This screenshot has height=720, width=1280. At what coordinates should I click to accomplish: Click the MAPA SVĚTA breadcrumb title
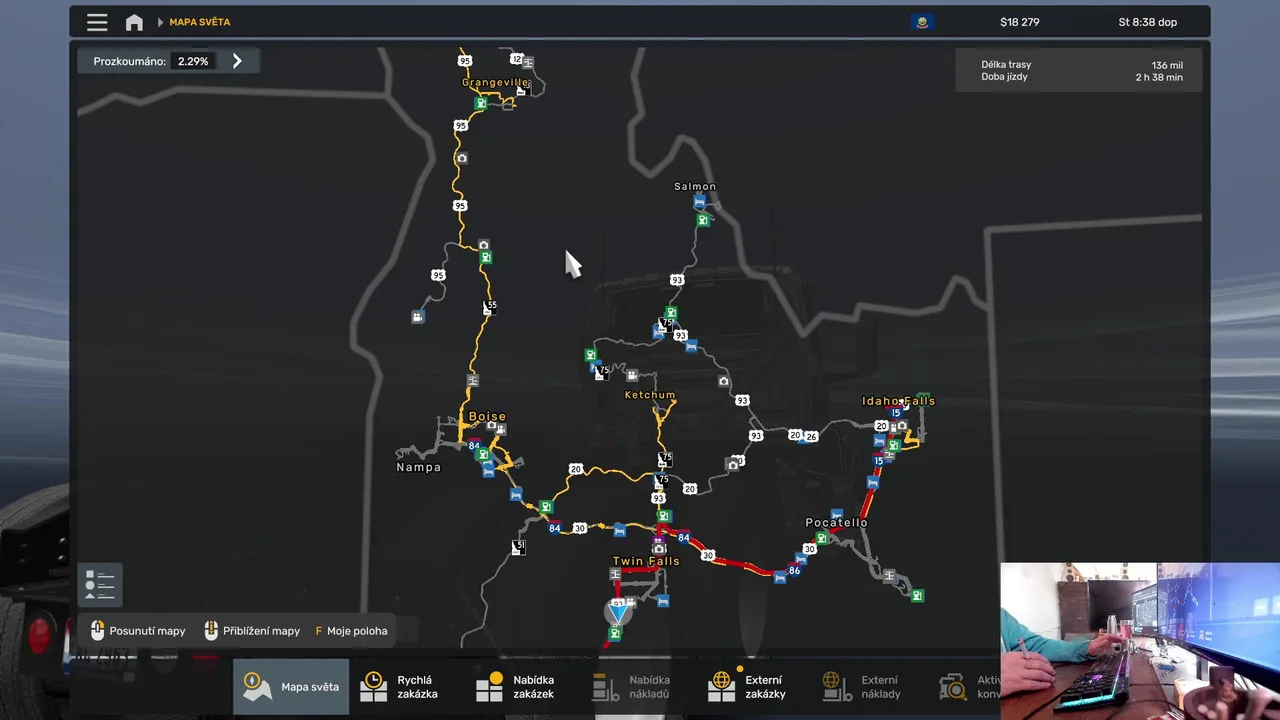(199, 22)
